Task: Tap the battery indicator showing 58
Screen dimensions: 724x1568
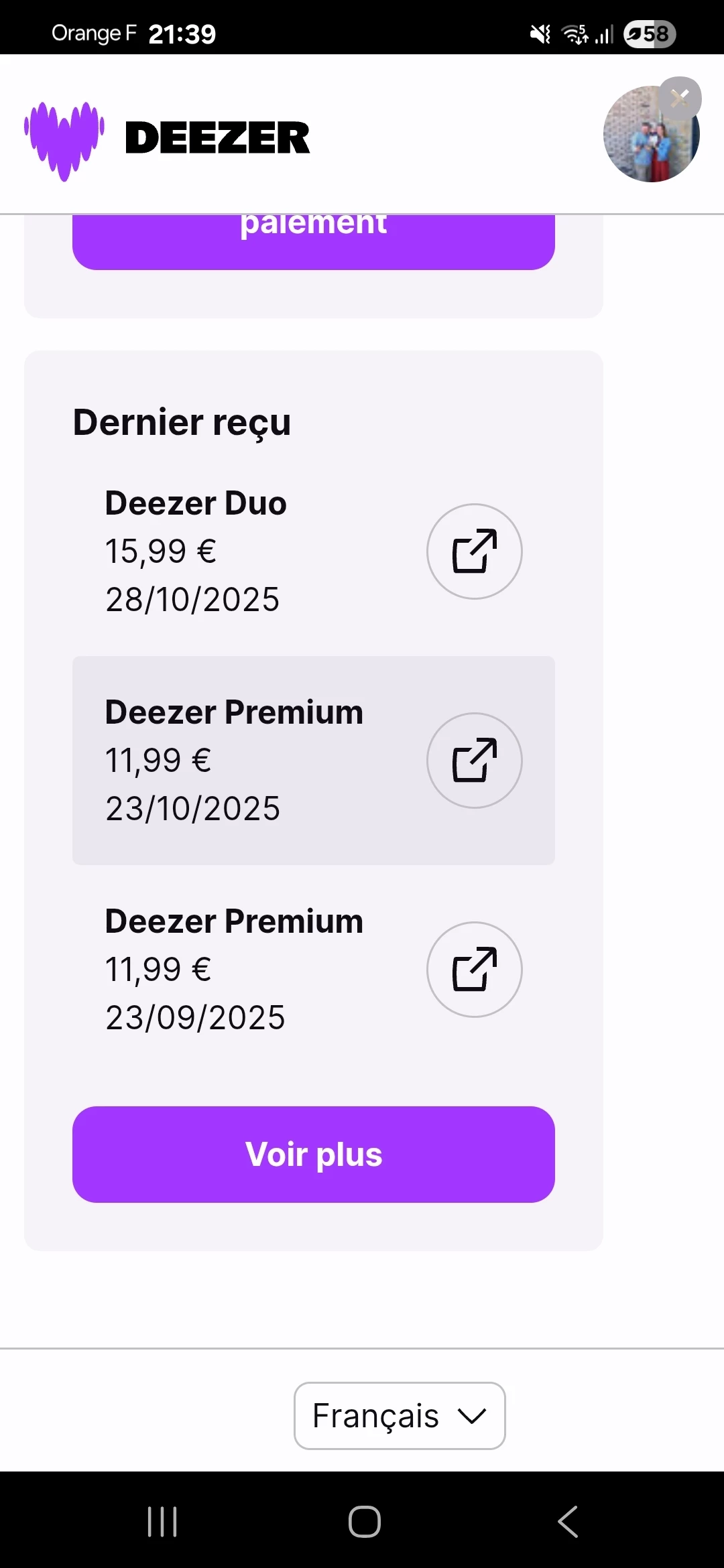Action: [649, 34]
